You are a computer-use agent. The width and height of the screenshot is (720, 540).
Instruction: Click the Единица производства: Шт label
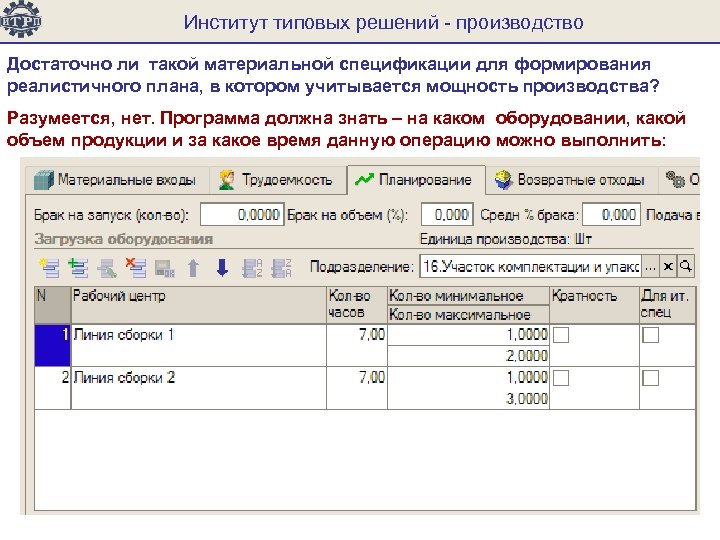506,239
